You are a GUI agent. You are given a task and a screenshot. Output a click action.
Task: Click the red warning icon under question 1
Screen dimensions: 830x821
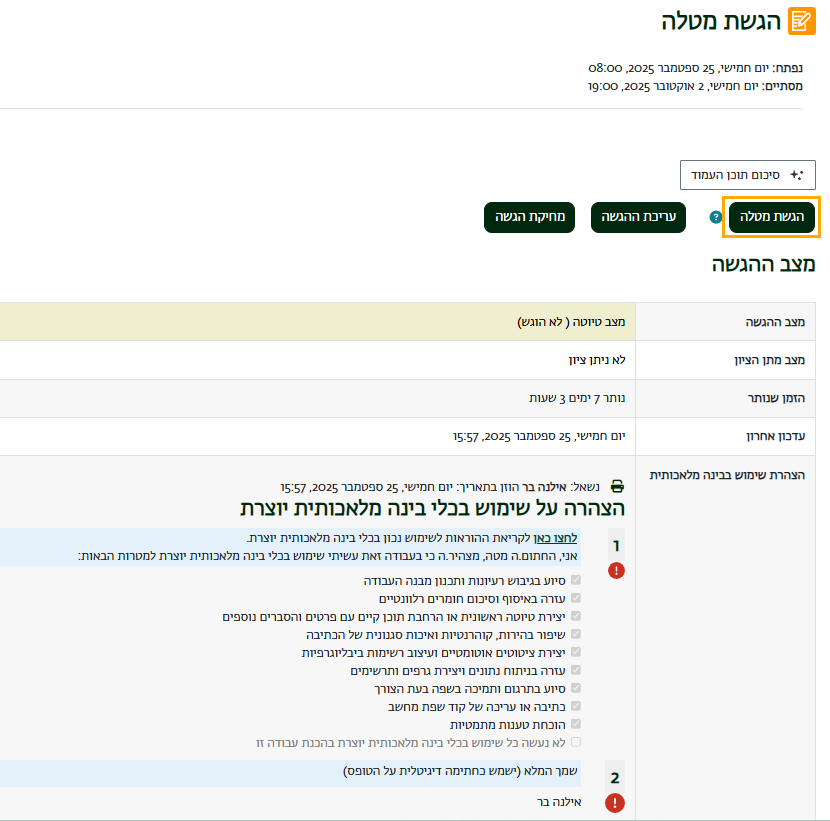[x=616, y=571]
